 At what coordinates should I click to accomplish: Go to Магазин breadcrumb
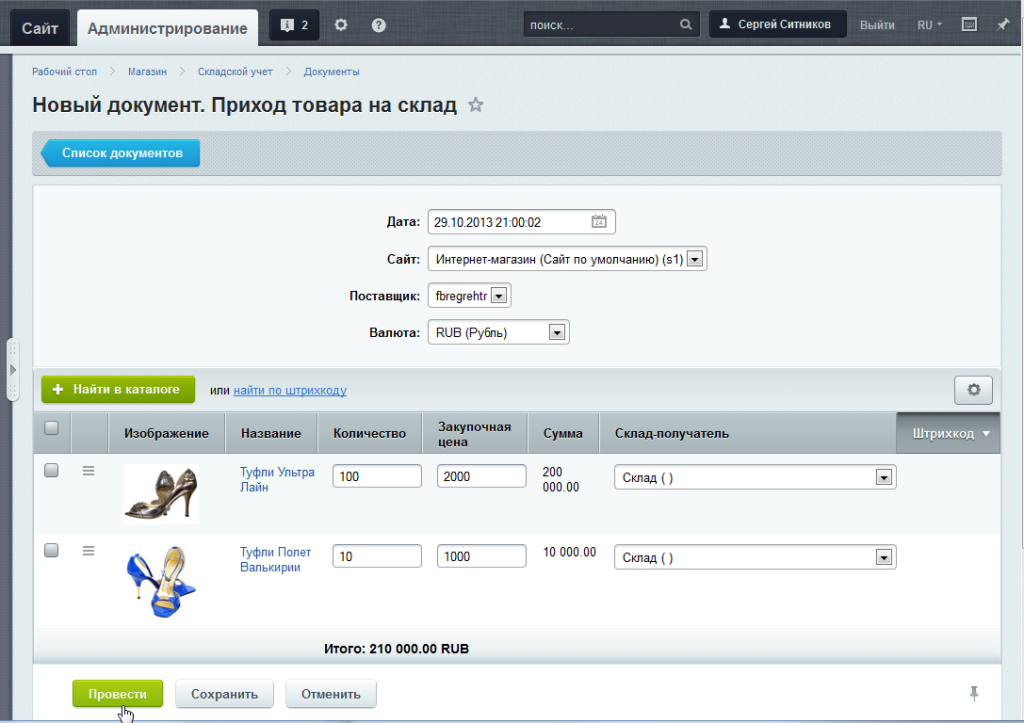(147, 72)
